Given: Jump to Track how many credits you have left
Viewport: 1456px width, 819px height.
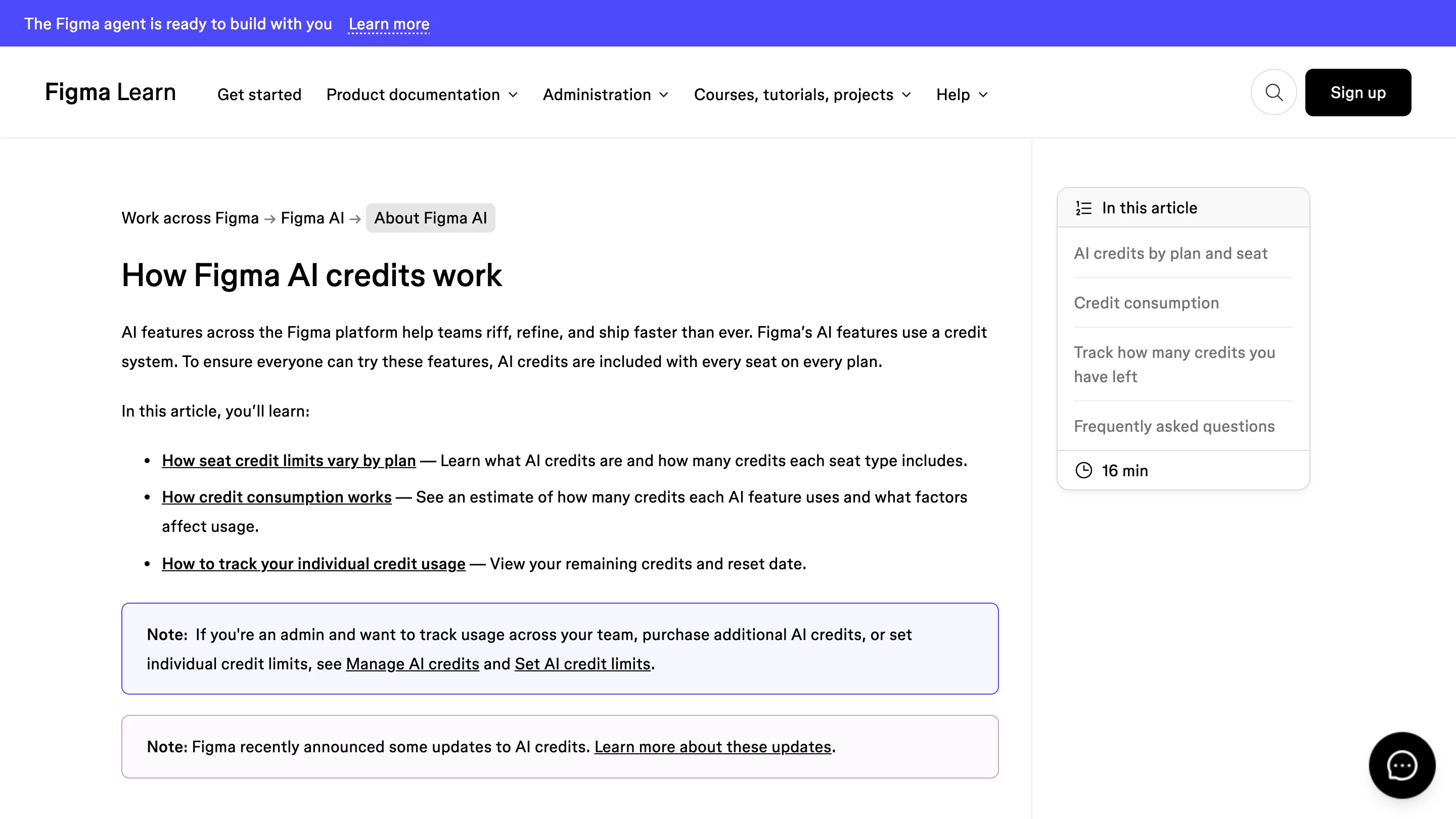Looking at the screenshot, I should (x=1174, y=365).
